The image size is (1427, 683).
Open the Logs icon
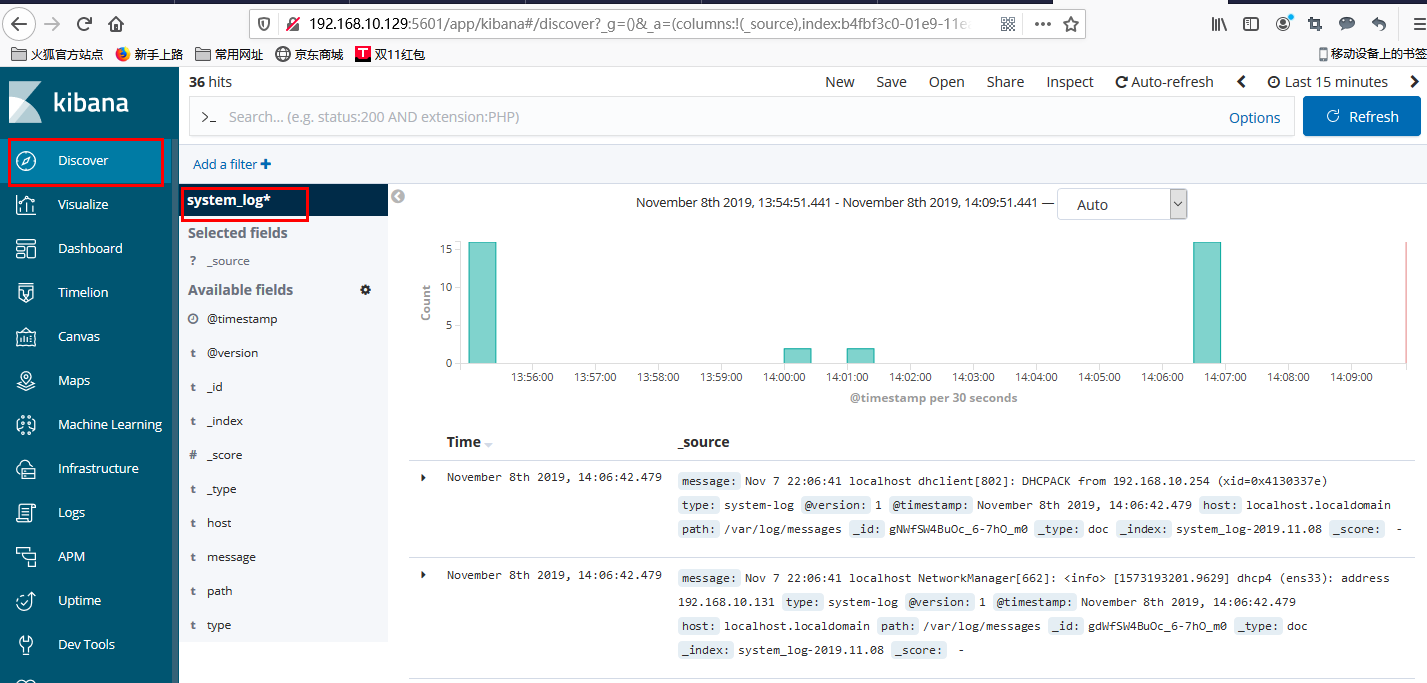point(27,513)
